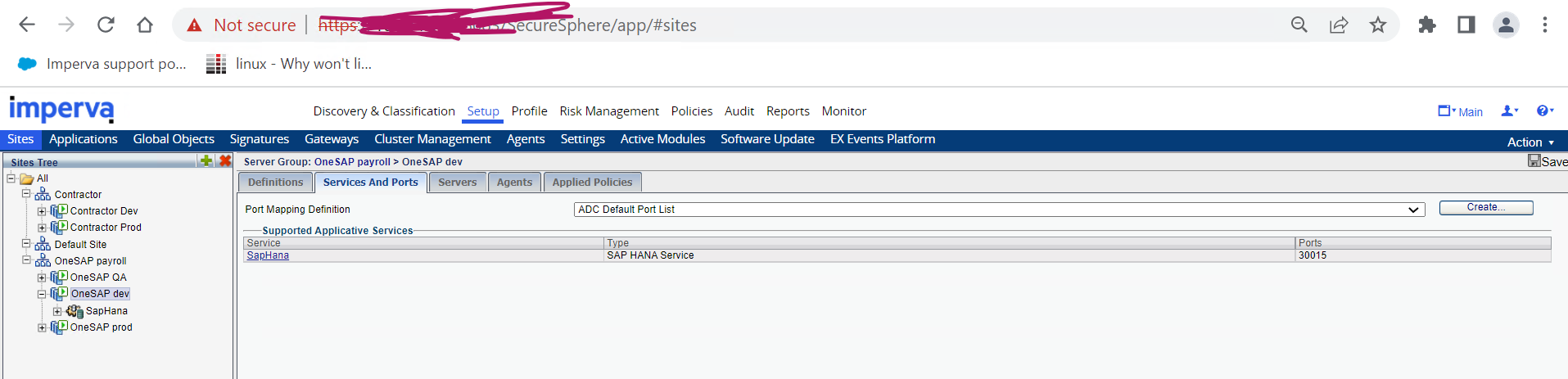Select the OneSAP prod server group in the tree
The height and width of the screenshot is (379, 1568).
101,327
